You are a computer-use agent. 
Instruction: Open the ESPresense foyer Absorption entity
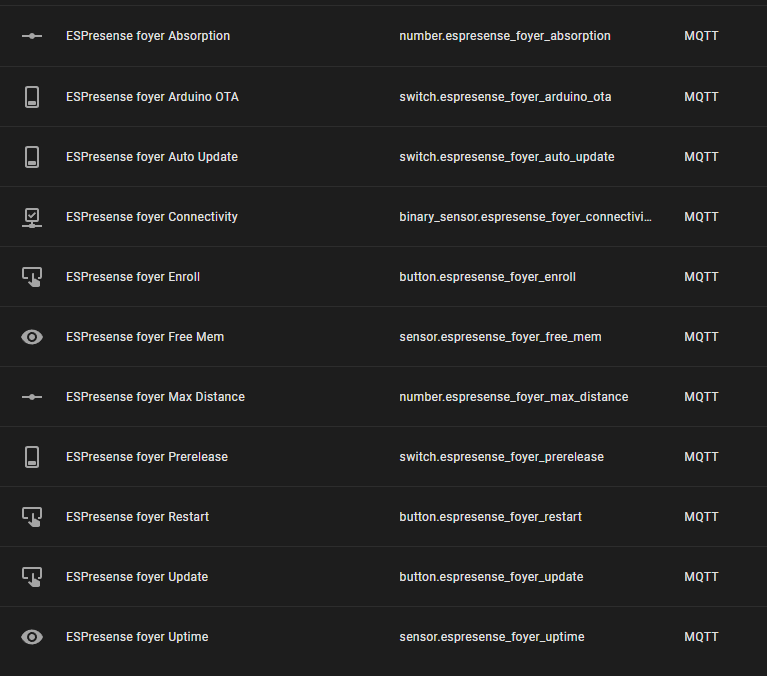point(148,36)
